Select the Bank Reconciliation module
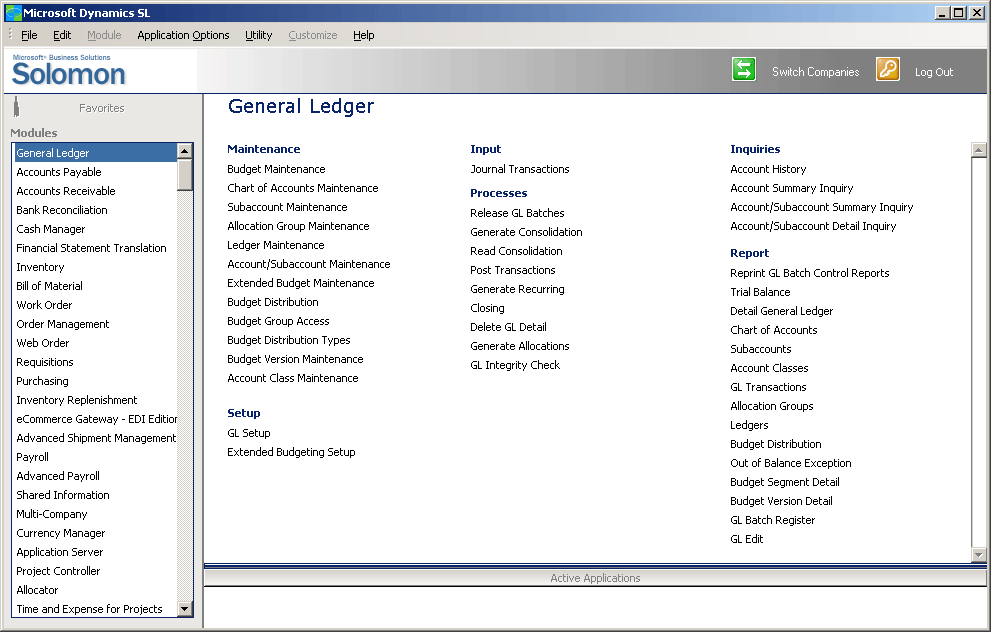The height and width of the screenshot is (632, 991). [x=62, y=210]
